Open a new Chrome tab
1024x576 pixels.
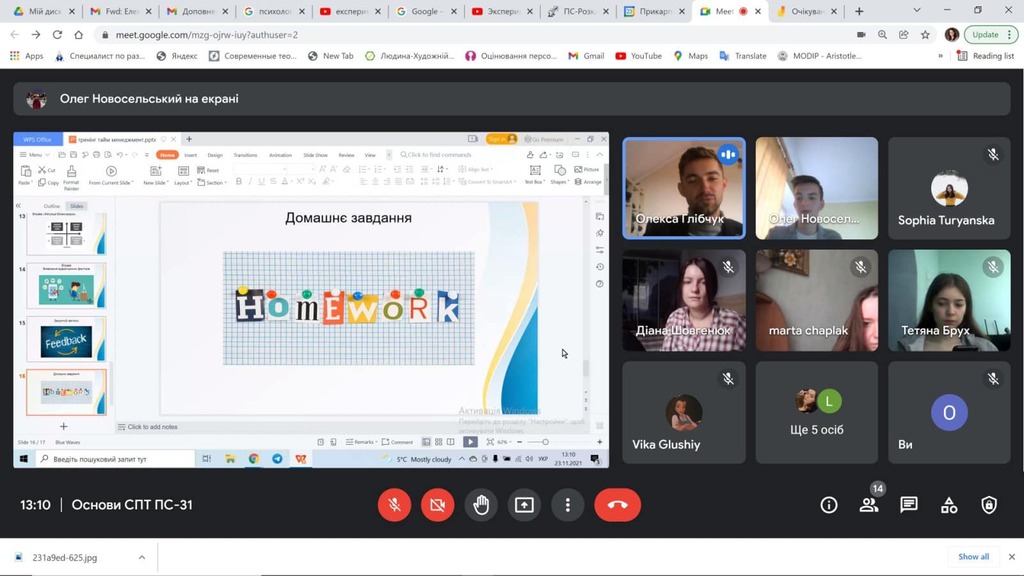(x=859, y=11)
